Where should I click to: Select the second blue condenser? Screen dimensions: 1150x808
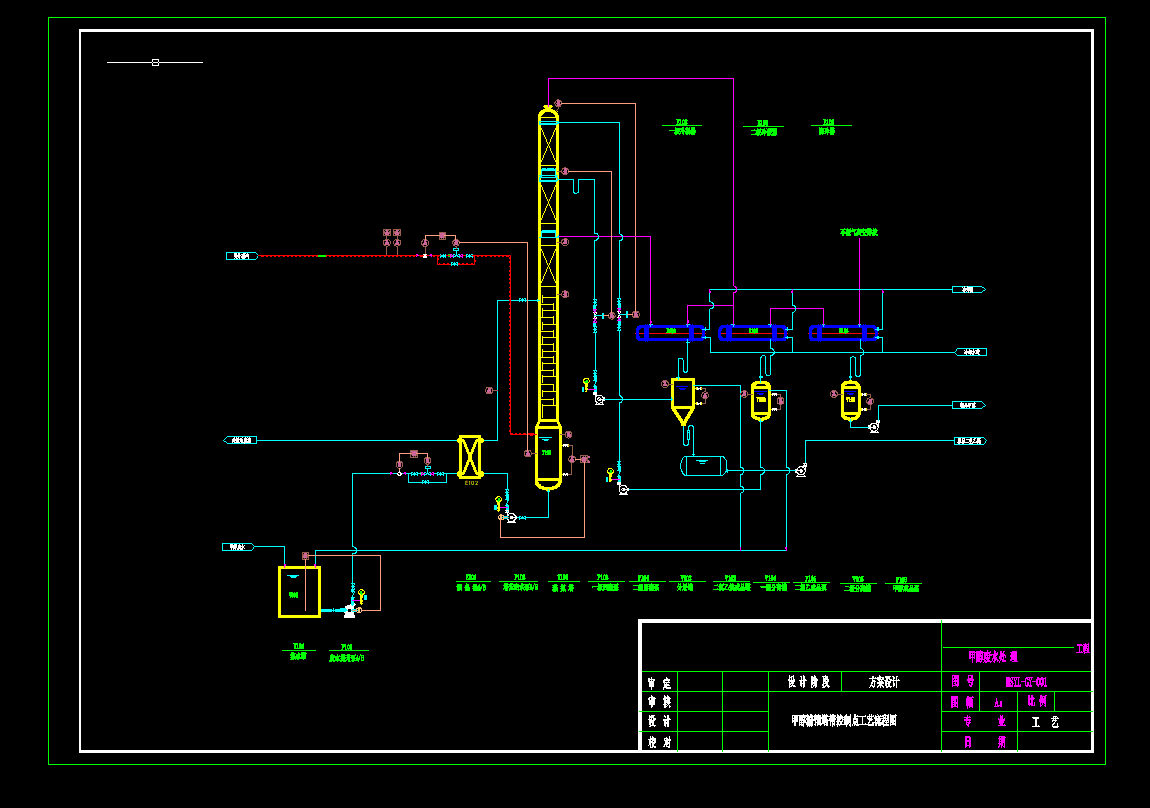(753, 333)
